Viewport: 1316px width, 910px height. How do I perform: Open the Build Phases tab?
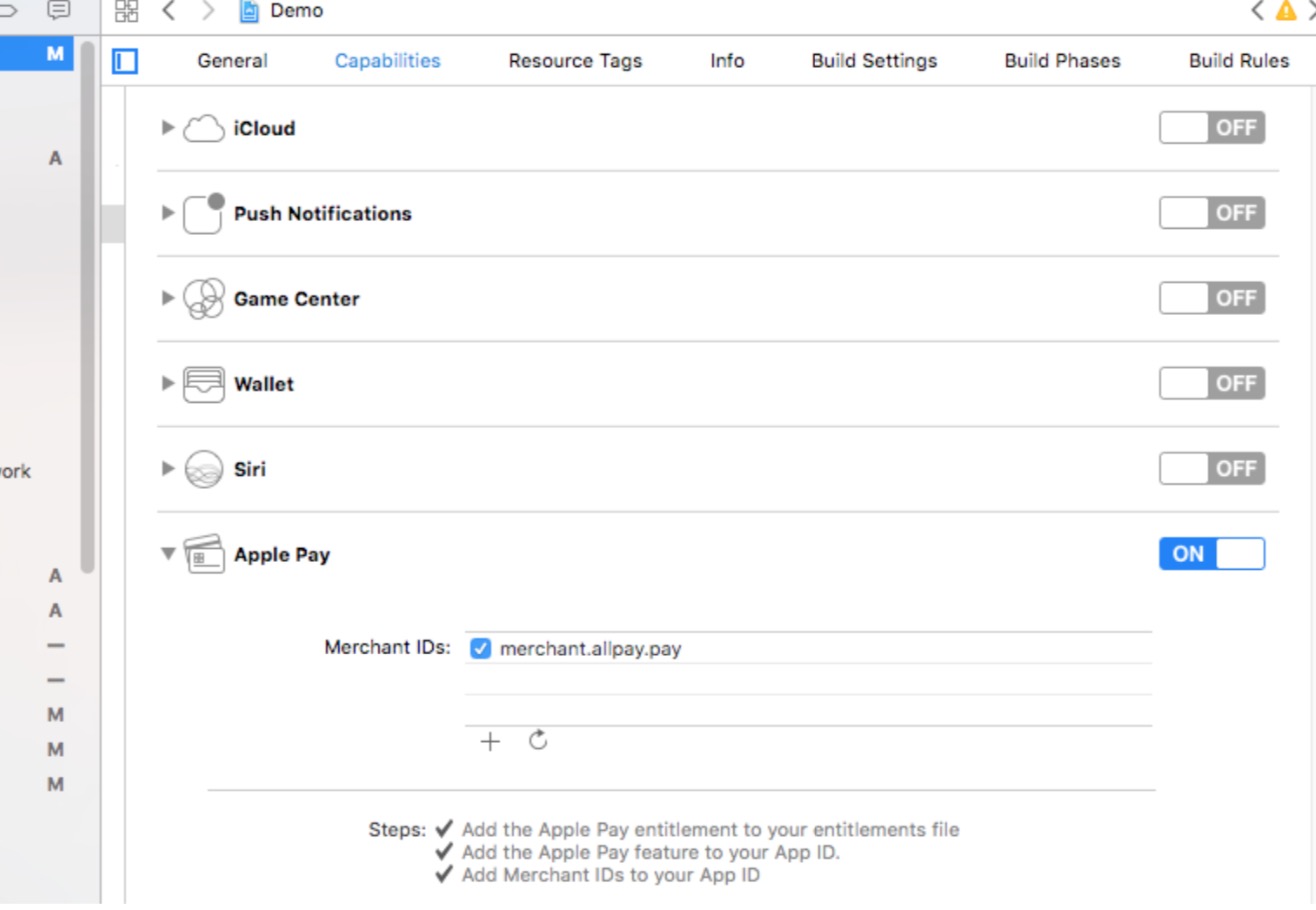[1062, 61]
